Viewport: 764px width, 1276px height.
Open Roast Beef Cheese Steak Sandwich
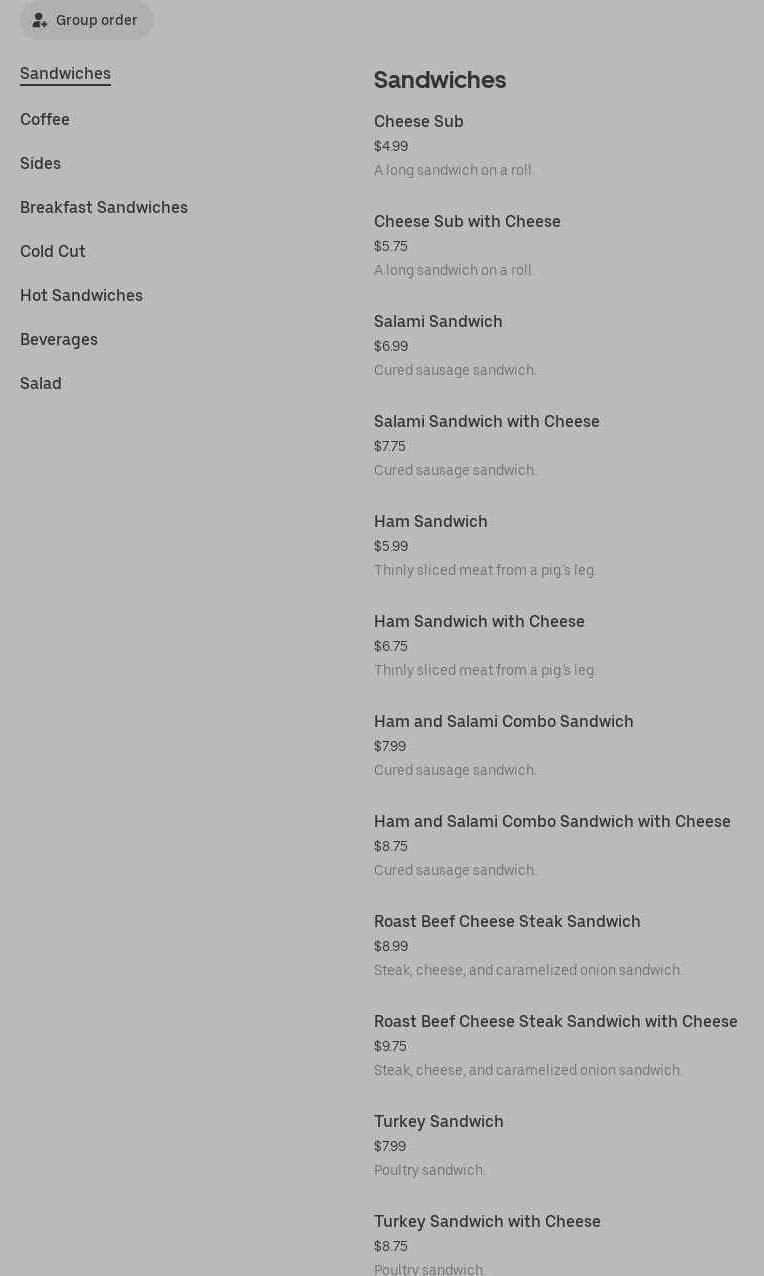click(x=507, y=922)
